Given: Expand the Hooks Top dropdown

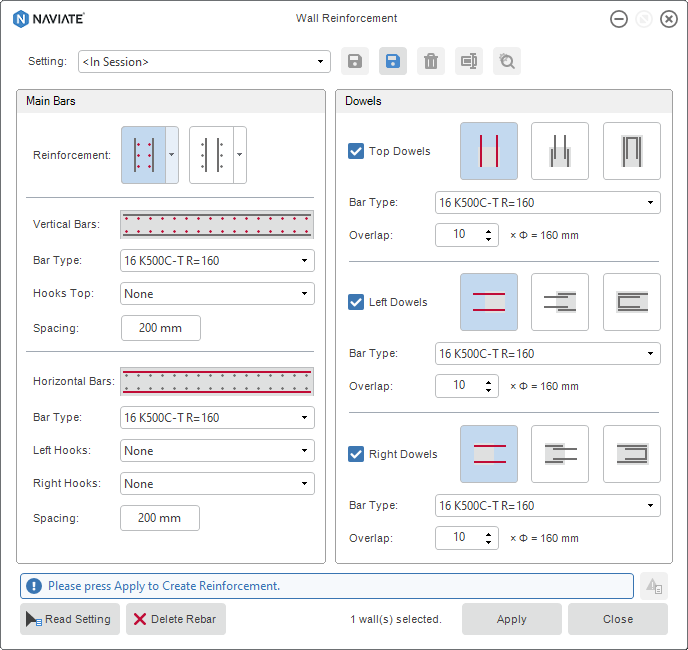Looking at the screenshot, I should (217, 294).
